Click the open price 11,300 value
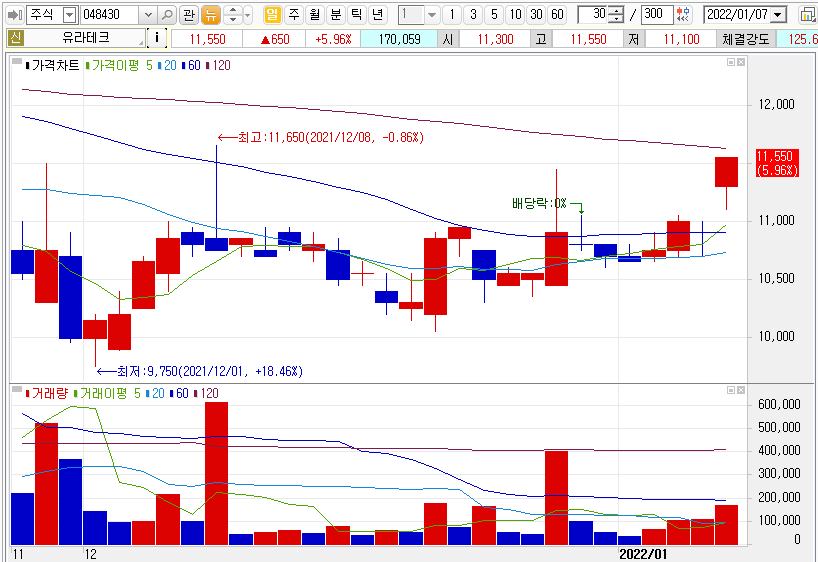 tap(495, 39)
